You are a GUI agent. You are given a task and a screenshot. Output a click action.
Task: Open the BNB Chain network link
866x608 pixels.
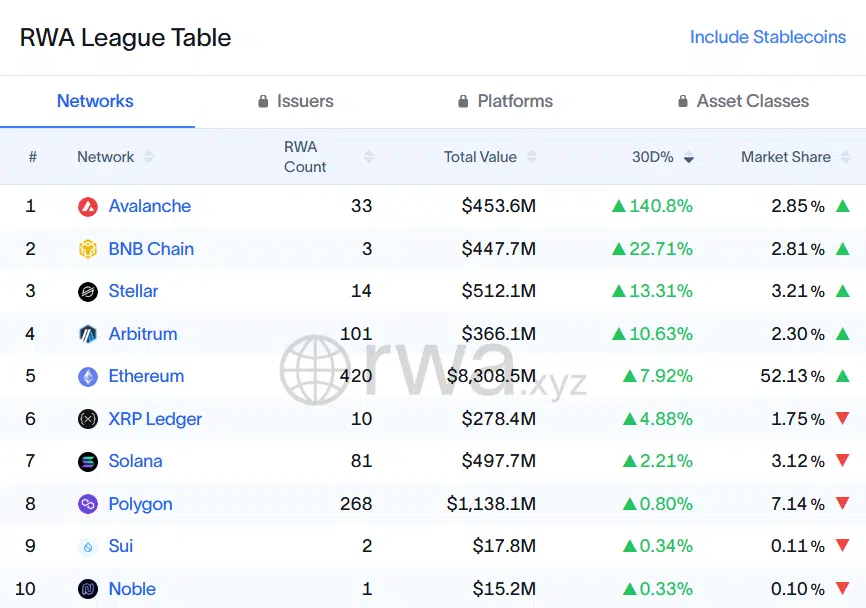[151, 249]
